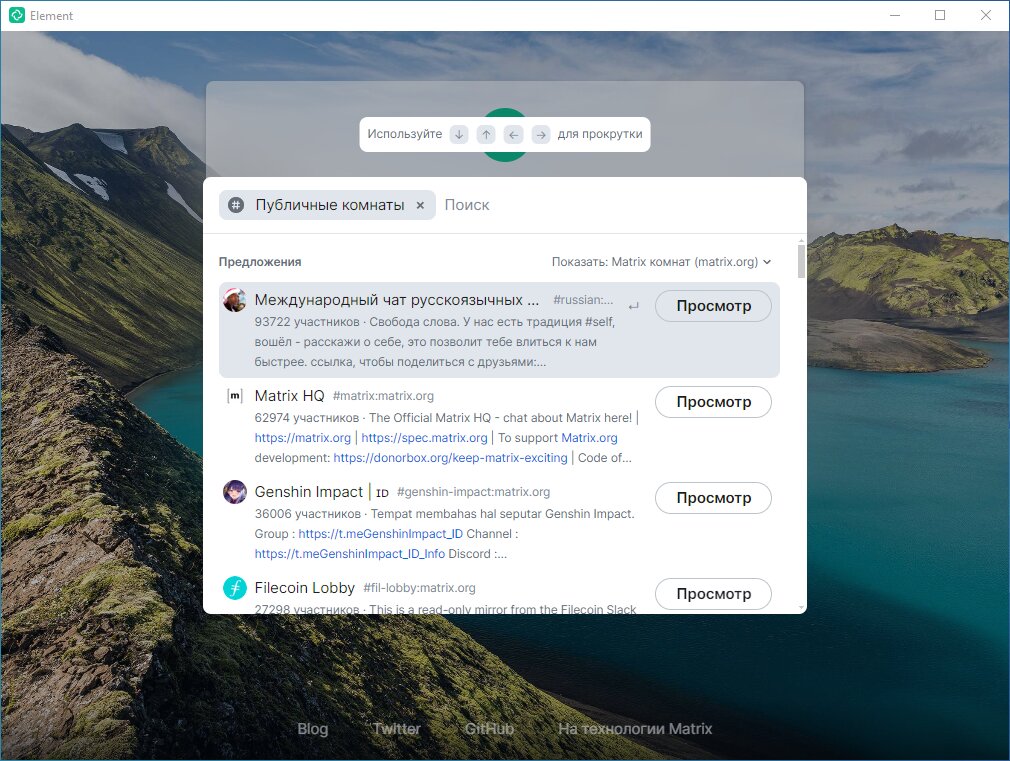
Task: Click the room list scrollbar thumb
Action: pyautogui.click(x=801, y=261)
